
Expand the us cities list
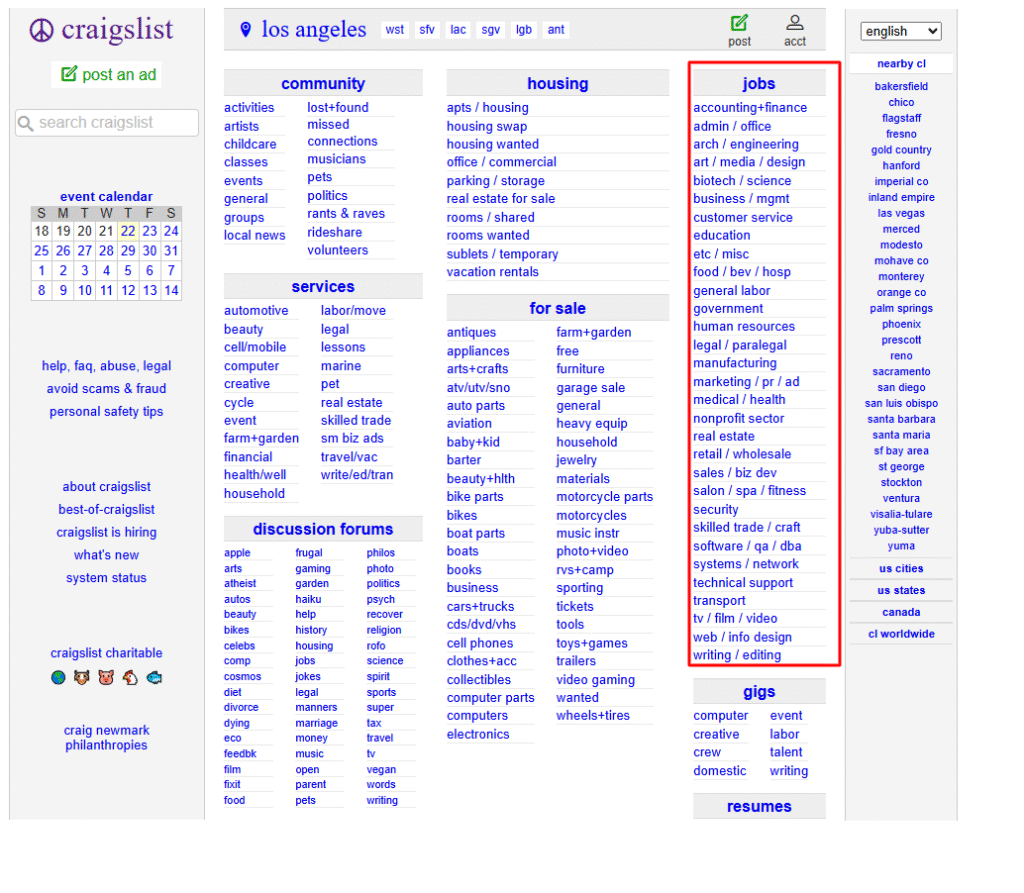click(x=901, y=568)
